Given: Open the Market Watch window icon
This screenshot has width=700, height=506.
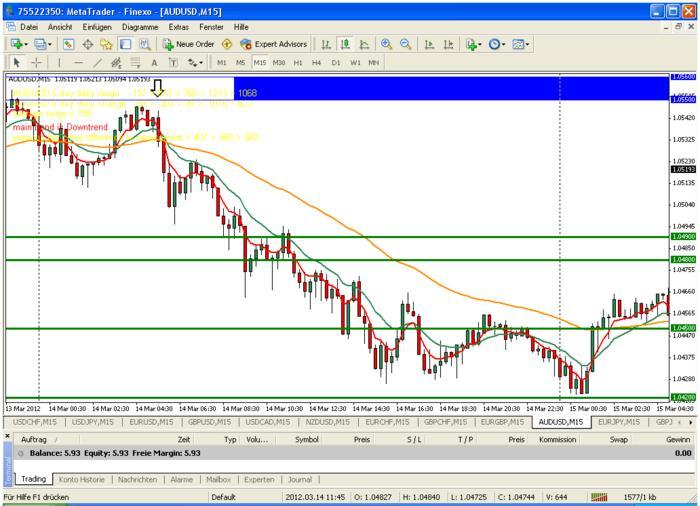Looking at the screenshot, I should click(68, 44).
